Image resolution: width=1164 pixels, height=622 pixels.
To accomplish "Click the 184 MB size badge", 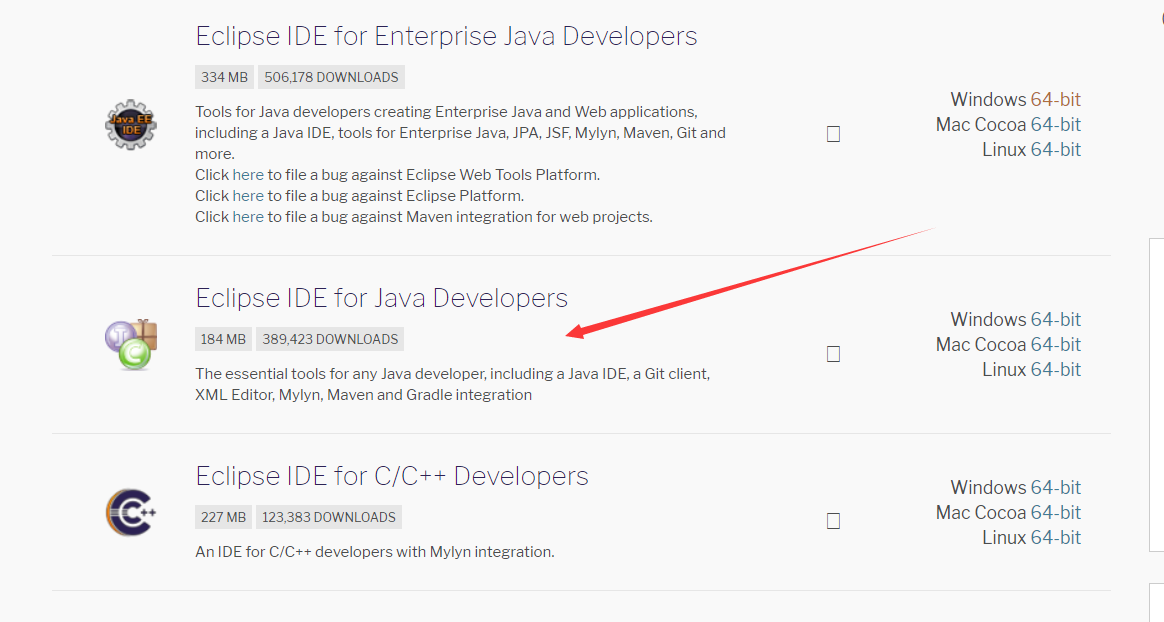I will click(223, 339).
